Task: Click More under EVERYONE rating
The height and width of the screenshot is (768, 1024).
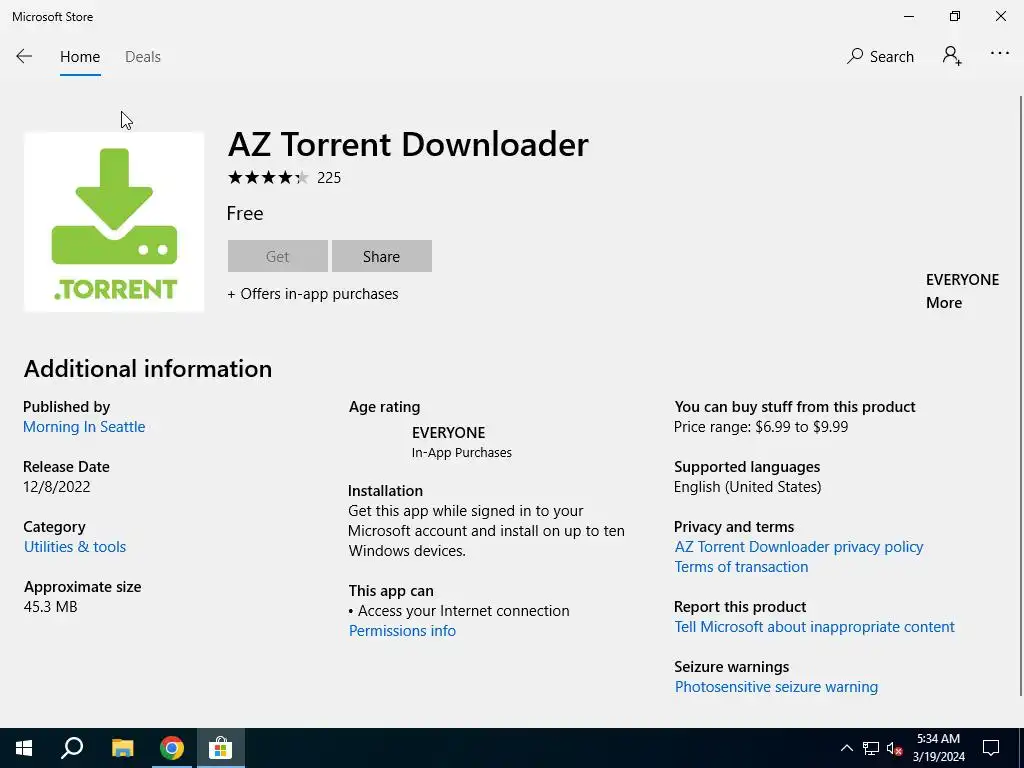Action: (x=944, y=303)
